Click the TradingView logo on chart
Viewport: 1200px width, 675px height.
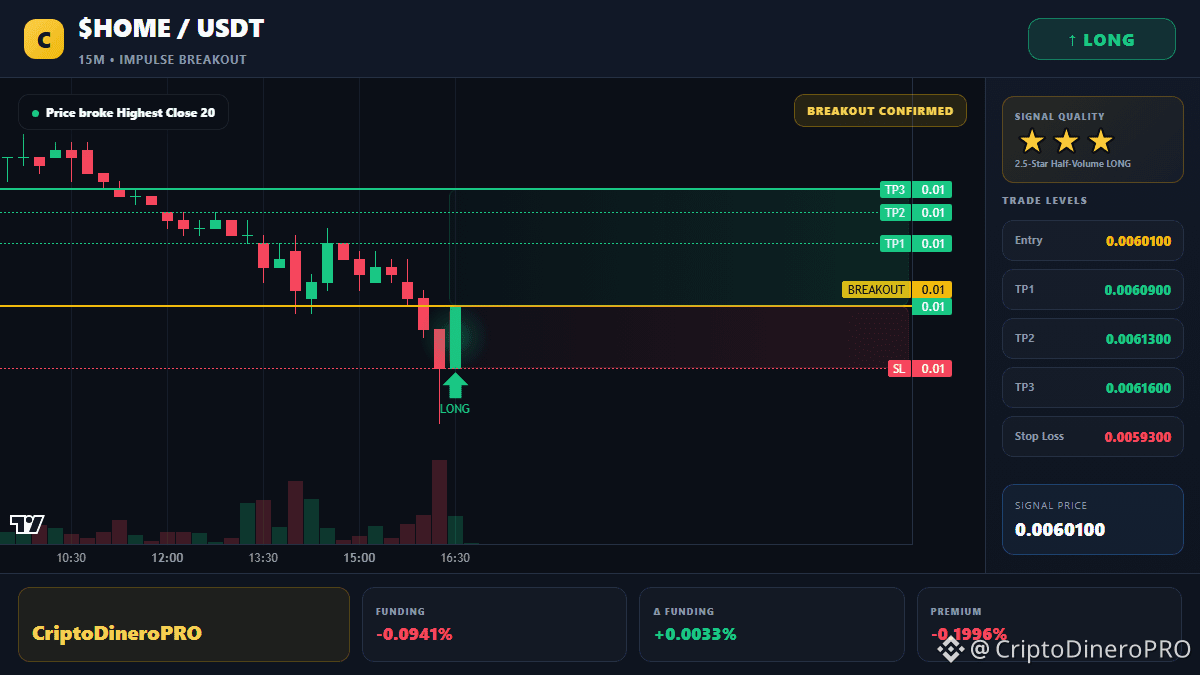[x=27, y=524]
